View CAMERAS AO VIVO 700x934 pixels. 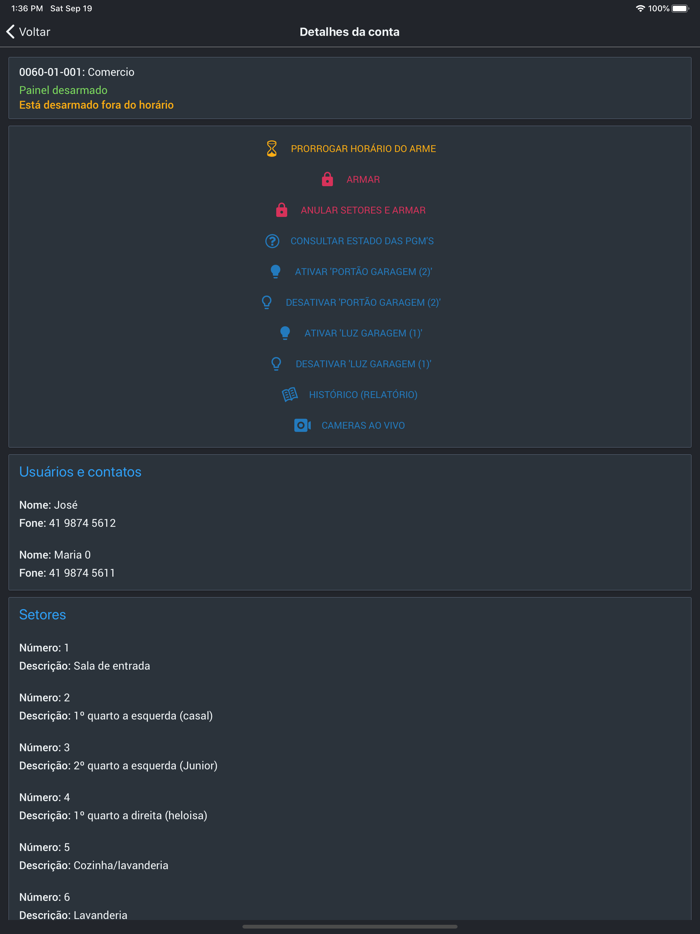pyautogui.click(x=363, y=425)
